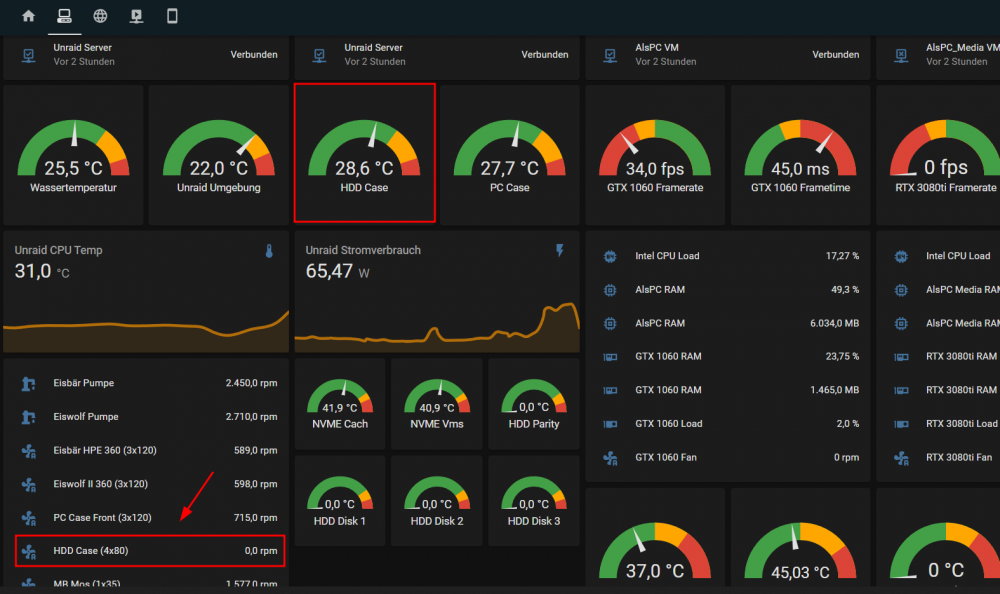Click the GTX 1060 Load GPU icon

coord(610,424)
